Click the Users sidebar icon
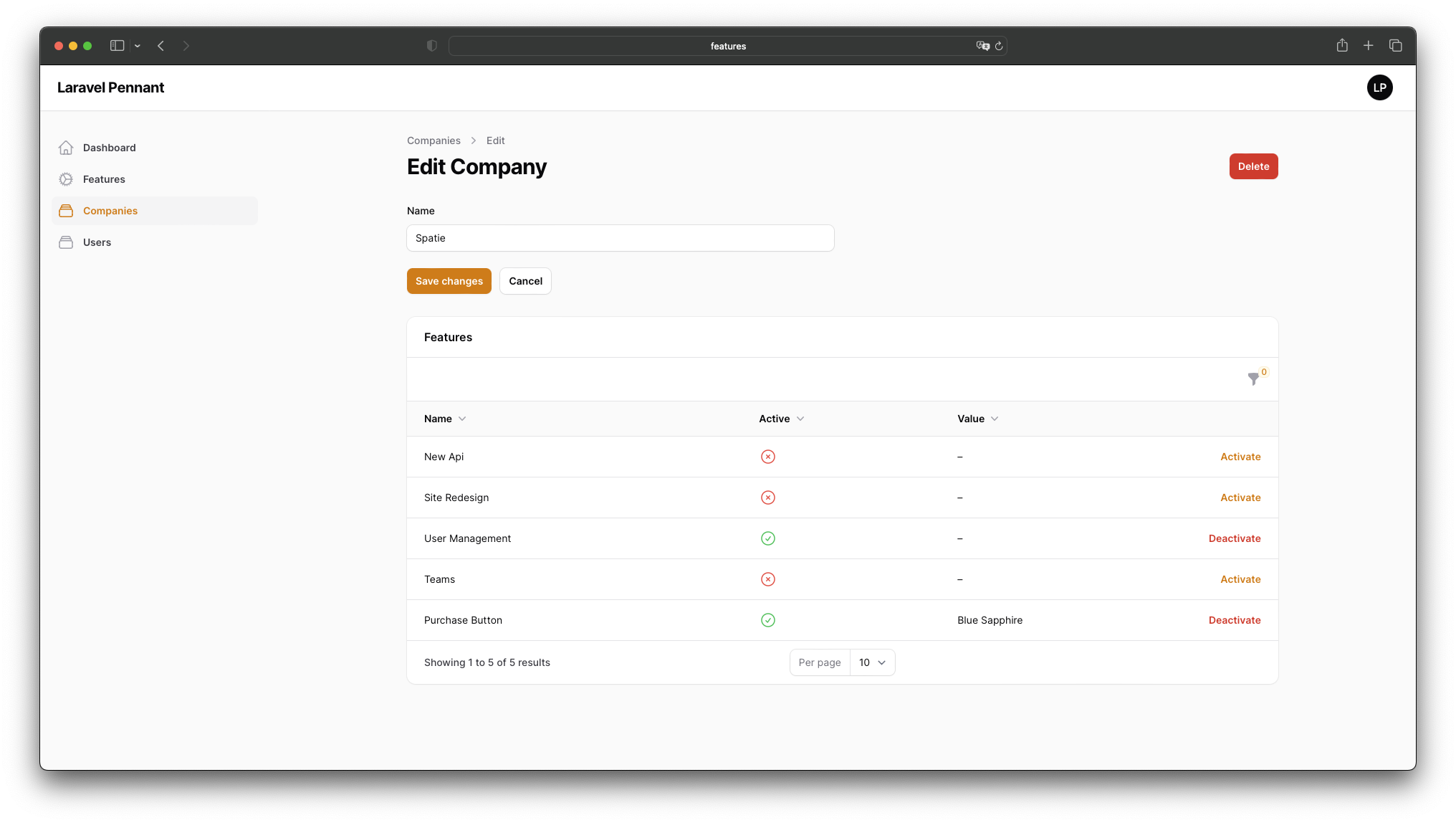1456x823 pixels. pos(65,242)
